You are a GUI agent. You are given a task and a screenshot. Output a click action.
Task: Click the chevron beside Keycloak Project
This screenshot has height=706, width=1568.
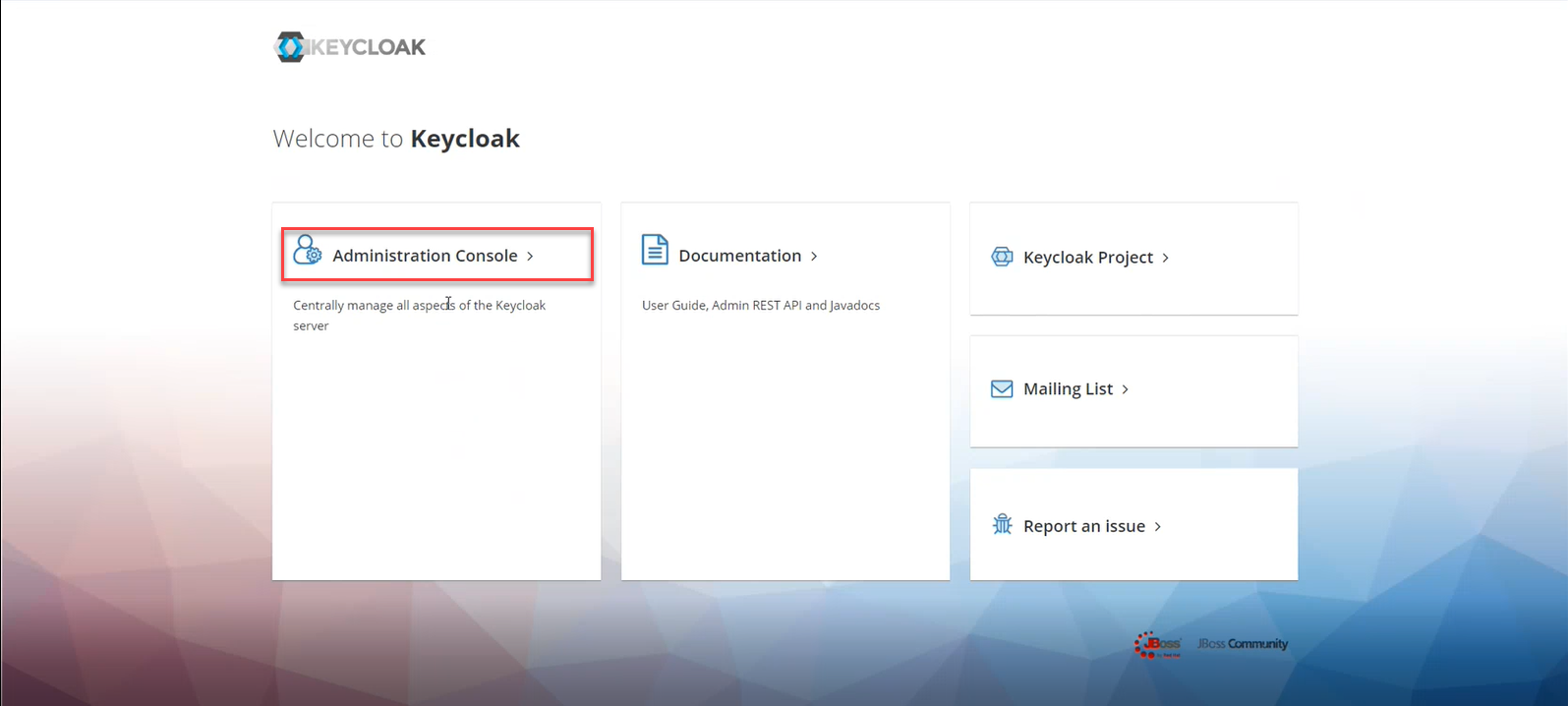[x=1166, y=258]
